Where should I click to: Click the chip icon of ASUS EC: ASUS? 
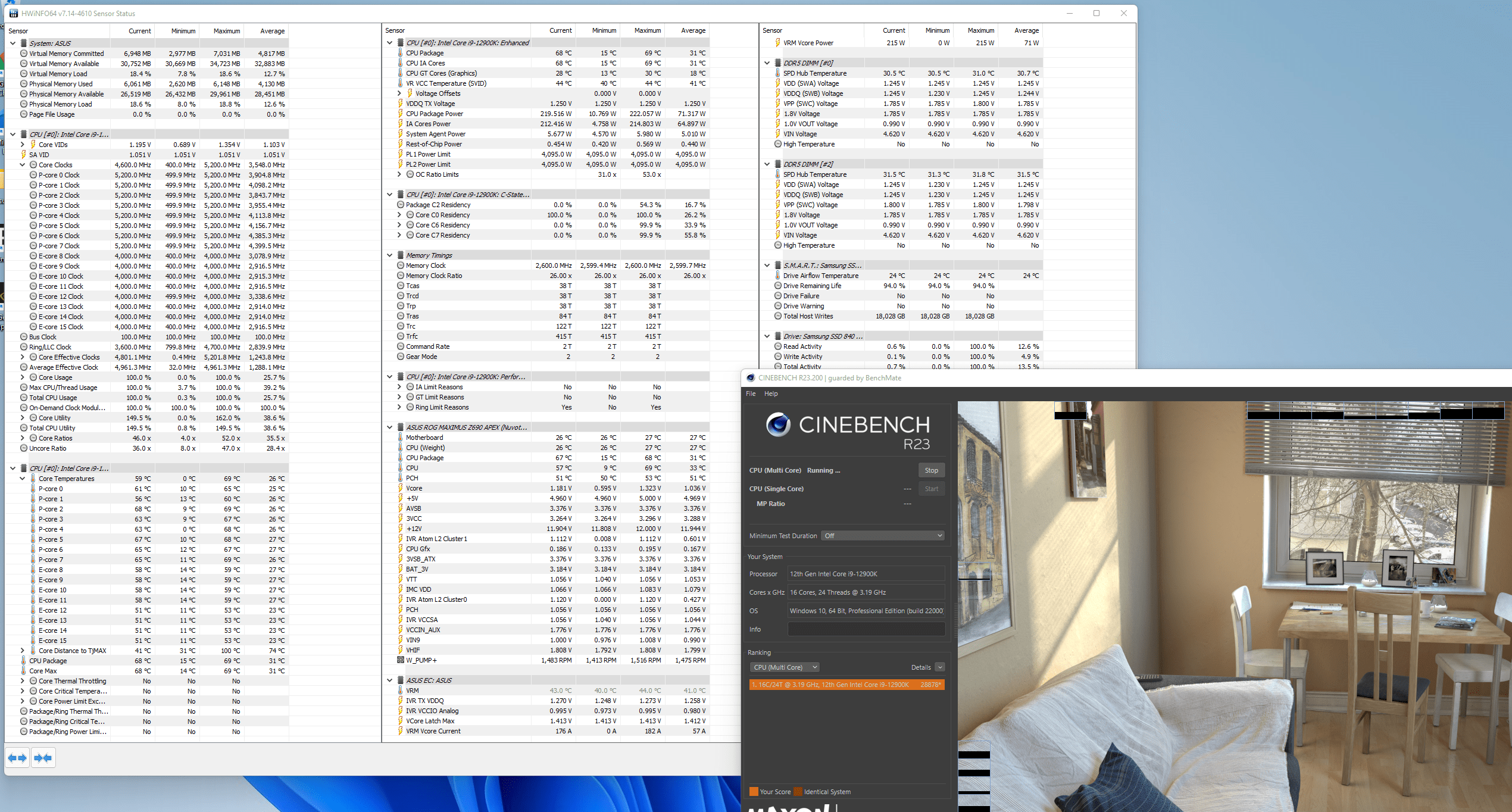point(400,680)
